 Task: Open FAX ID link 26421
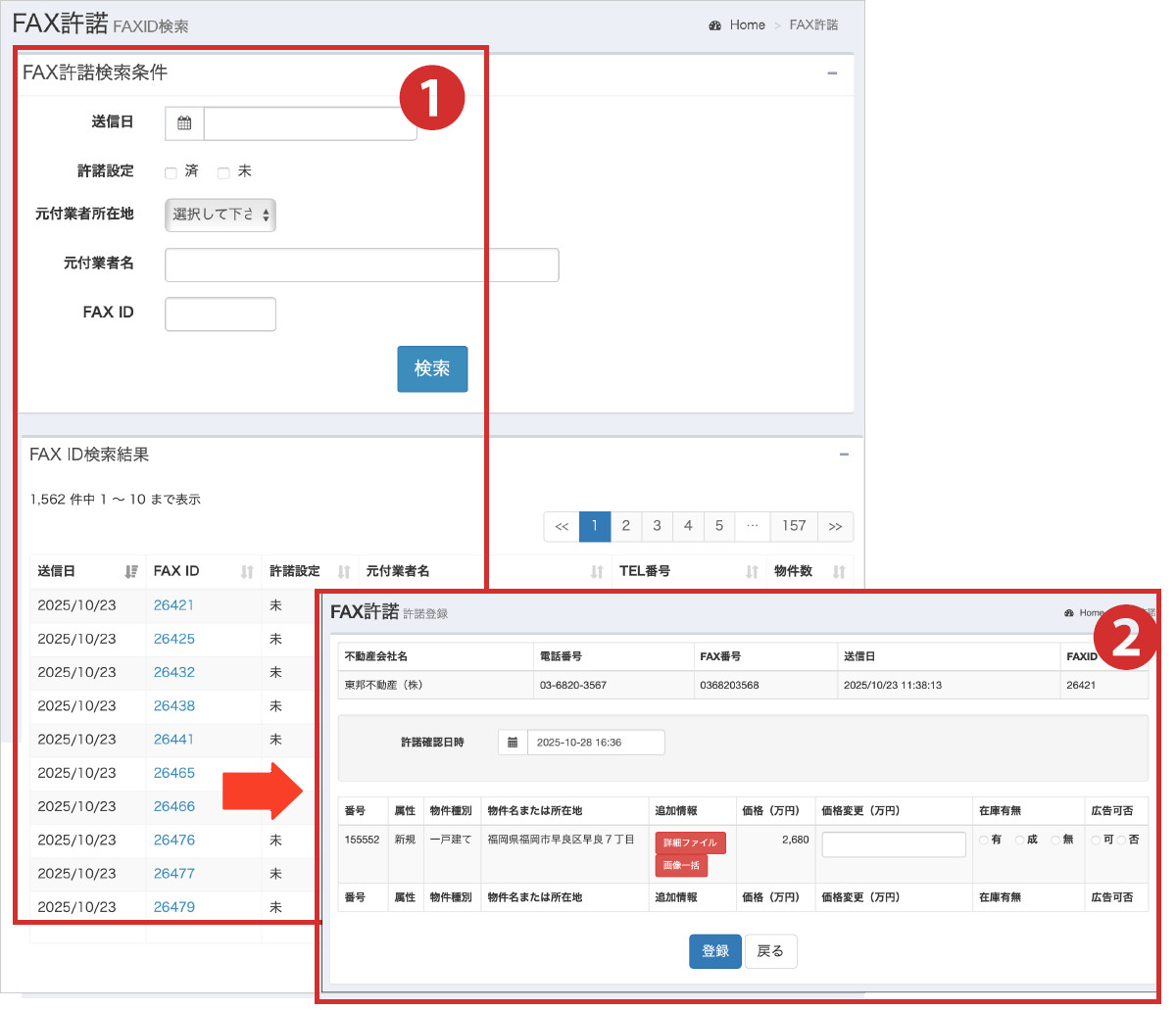[x=173, y=605]
